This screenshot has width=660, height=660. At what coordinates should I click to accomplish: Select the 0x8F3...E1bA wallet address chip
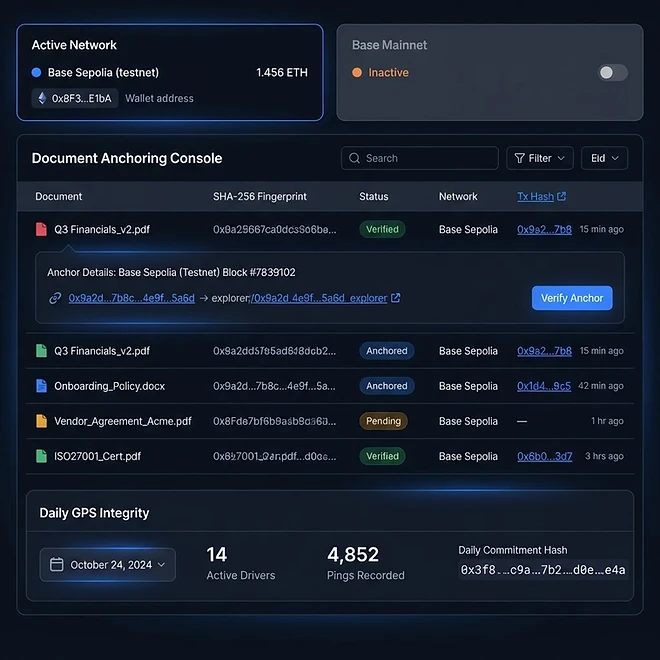75,98
